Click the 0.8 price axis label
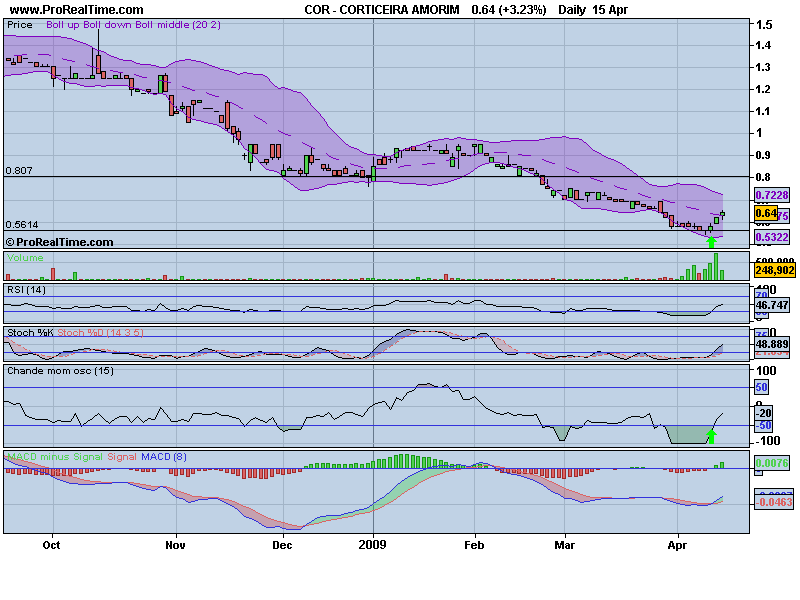The height and width of the screenshot is (600, 800). pos(764,177)
